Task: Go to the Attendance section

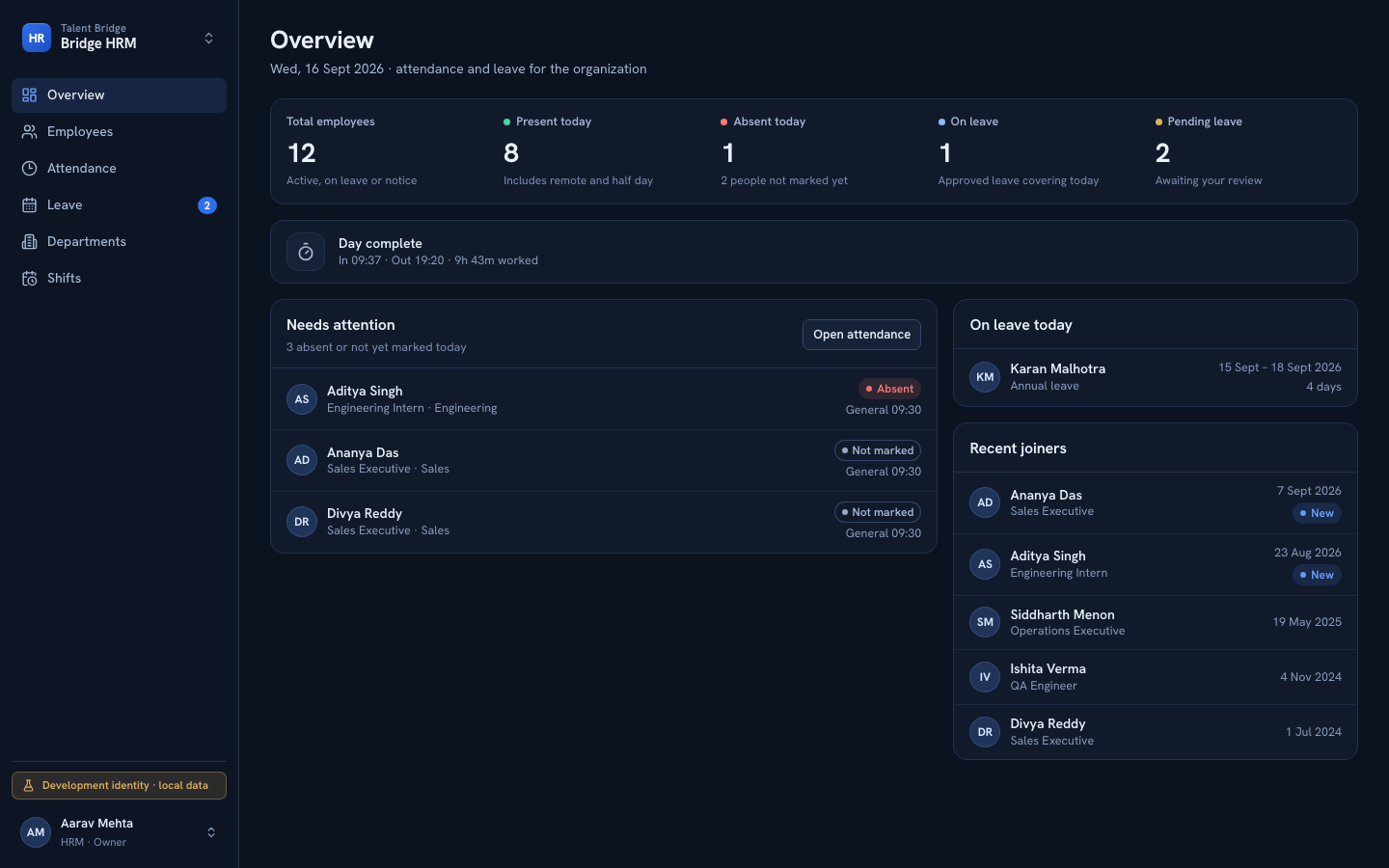Action: [x=119, y=168]
